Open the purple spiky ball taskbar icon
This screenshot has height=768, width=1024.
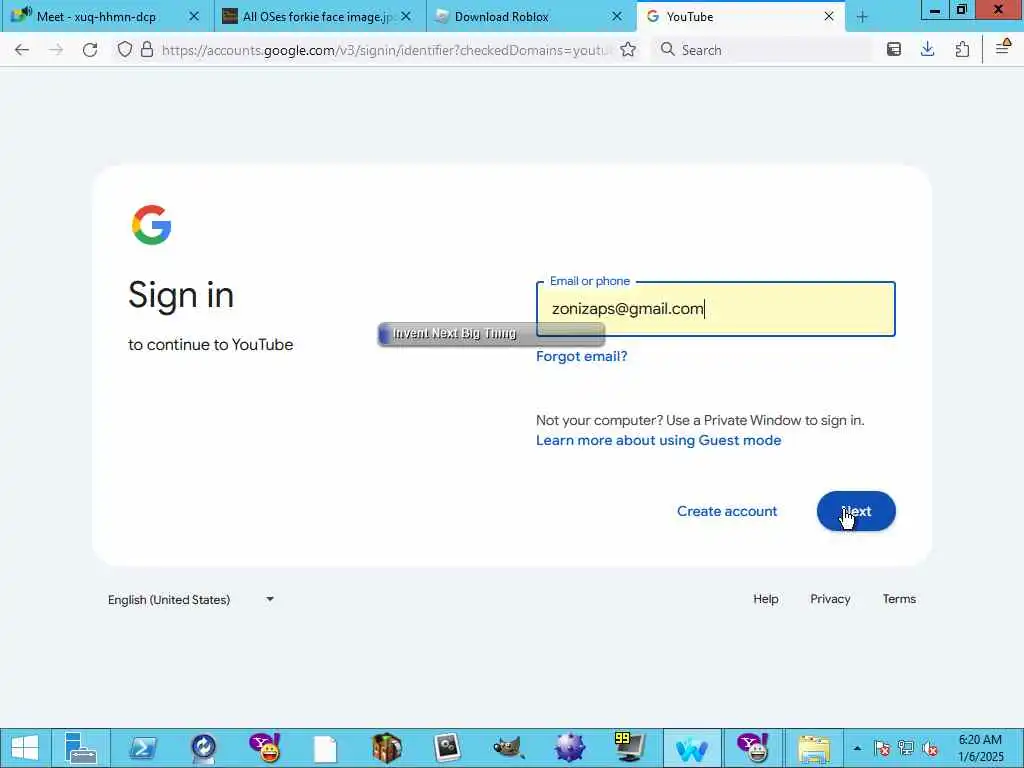click(x=569, y=748)
